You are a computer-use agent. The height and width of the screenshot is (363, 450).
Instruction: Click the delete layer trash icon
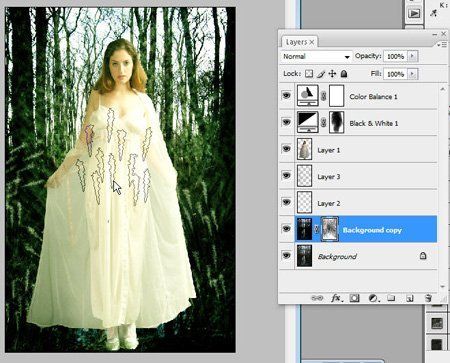428,298
